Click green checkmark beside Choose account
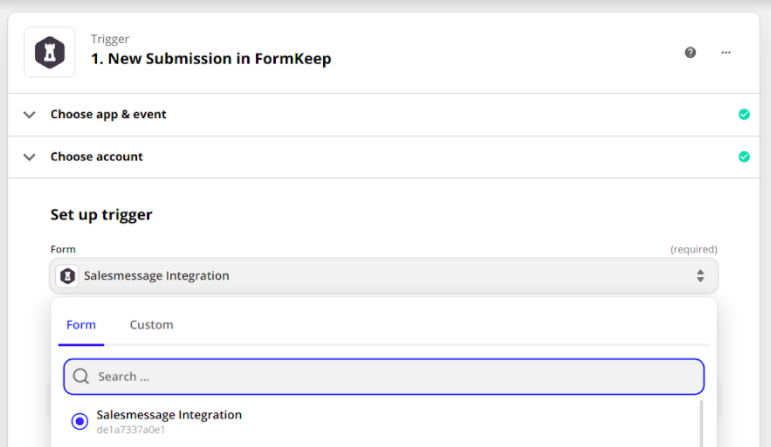The image size is (771, 447). (x=743, y=157)
